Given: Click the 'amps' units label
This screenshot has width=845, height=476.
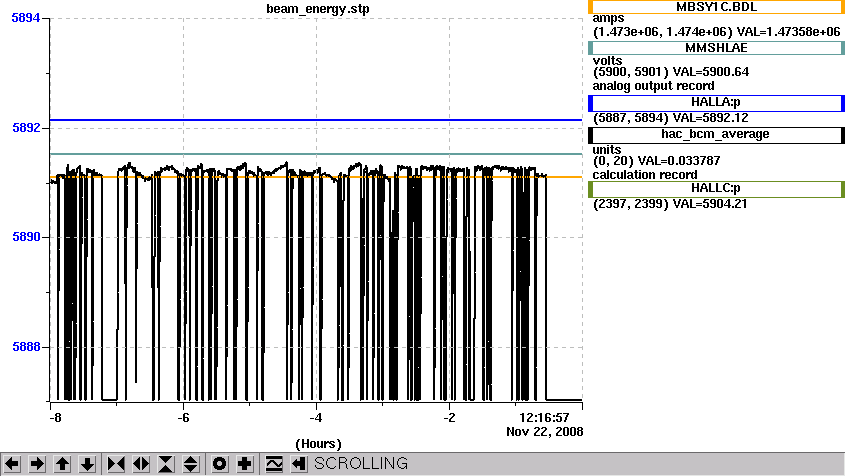Looking at the screenshot, I should 608,18.
